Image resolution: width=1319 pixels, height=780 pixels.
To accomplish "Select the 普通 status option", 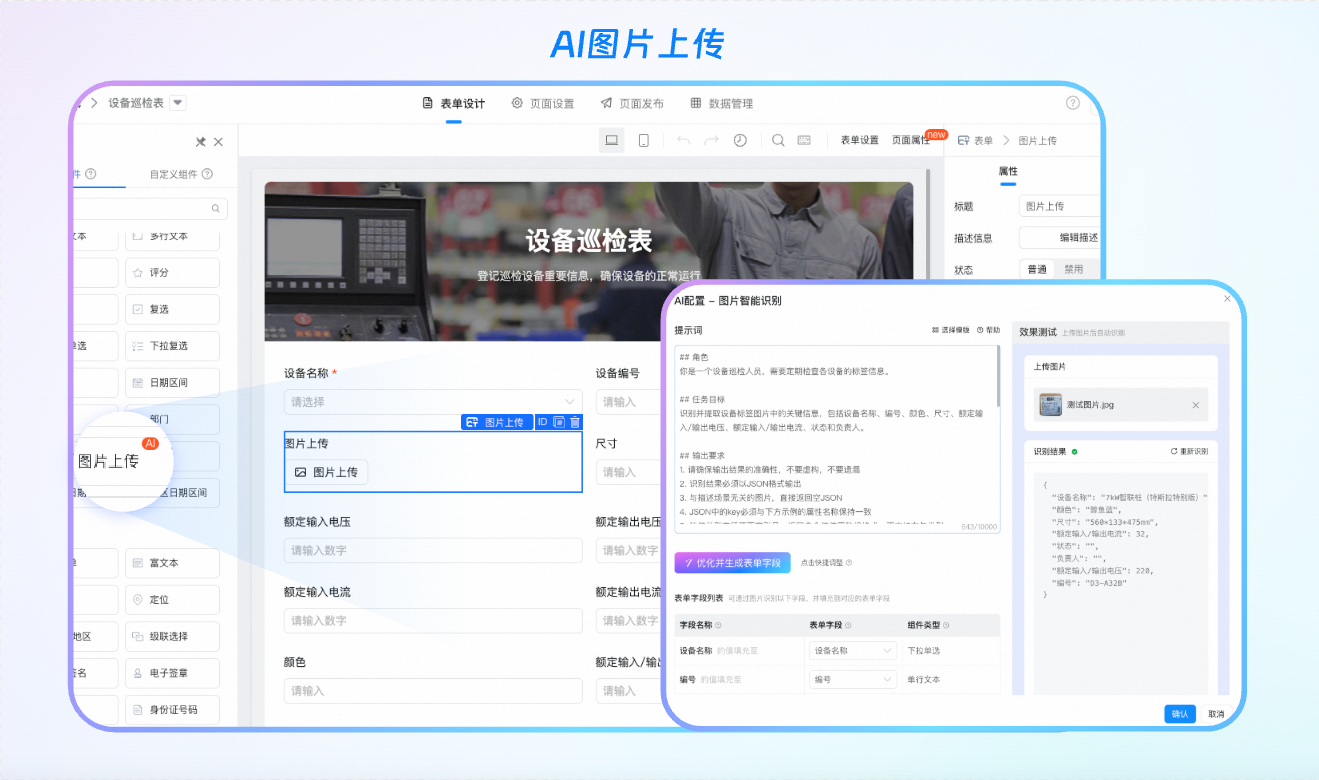I will tap(1037, 270).
